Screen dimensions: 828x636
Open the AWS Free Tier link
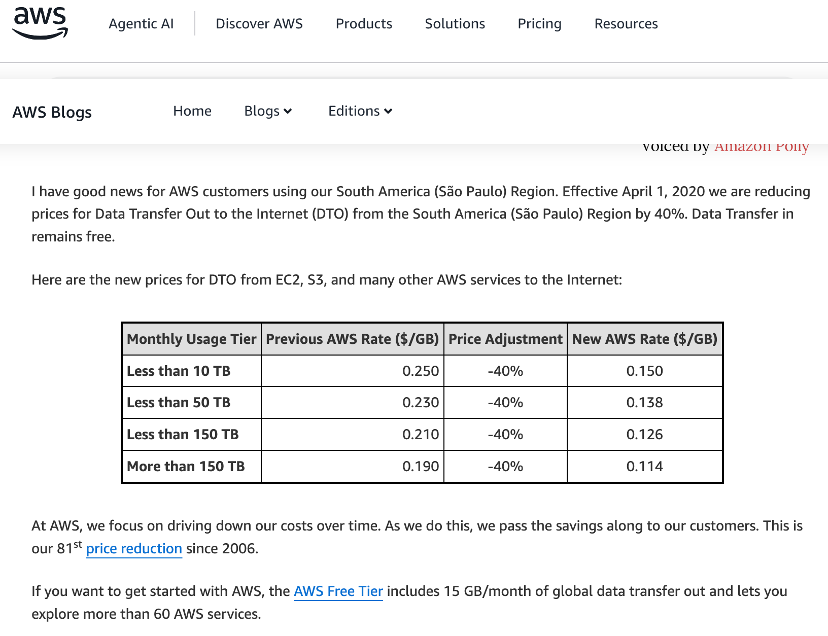(338, 591)
